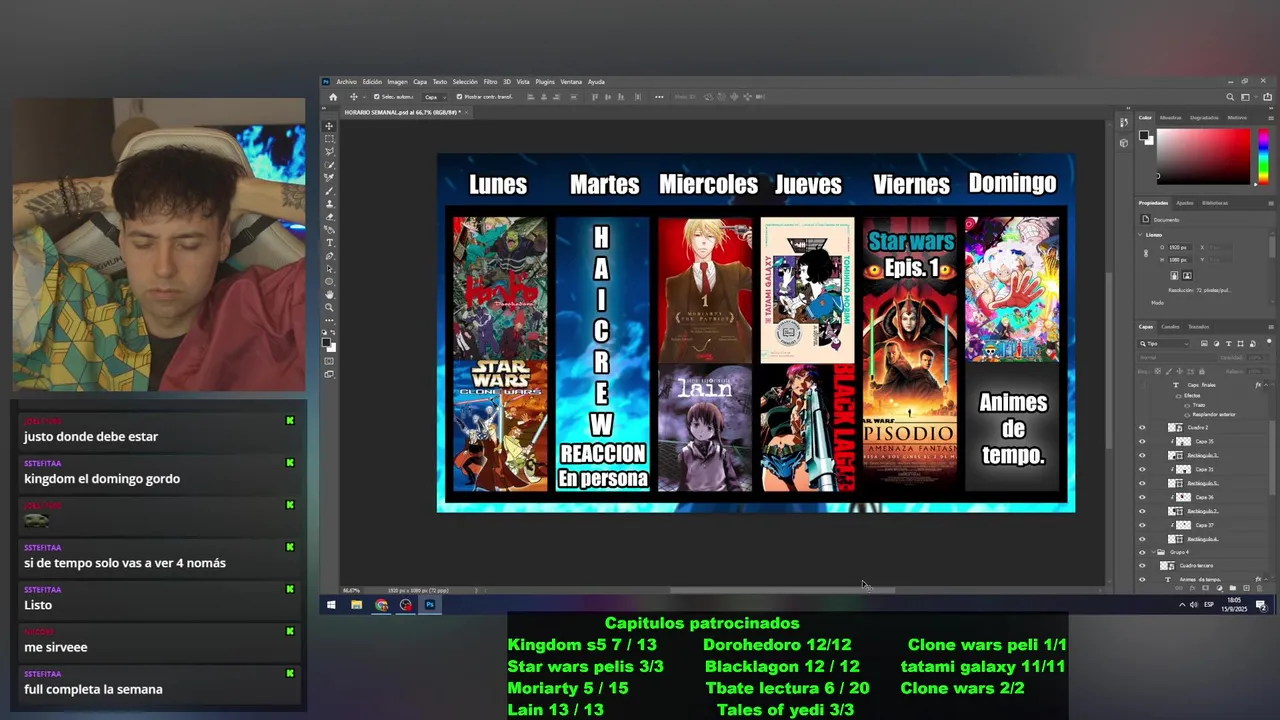The width and height of the screenshot is (1280, 720).
Task: Switch to the Ajustes tab
Action: (x=1185, y=203)
